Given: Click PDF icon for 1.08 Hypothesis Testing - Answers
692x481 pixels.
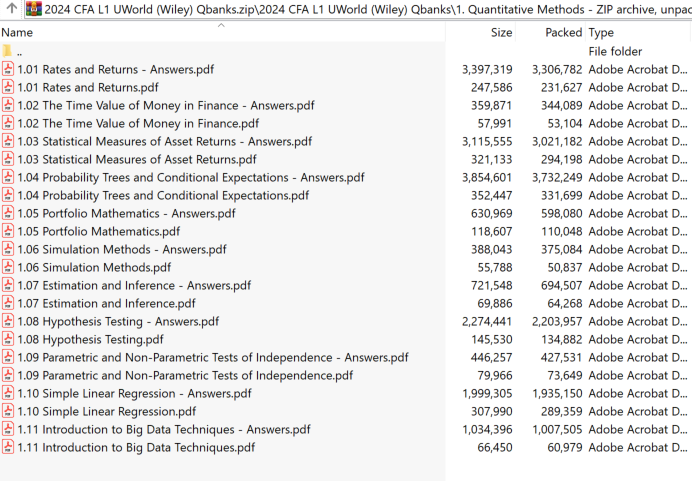Looking at the screenshot, I should (x=8, y=322).
